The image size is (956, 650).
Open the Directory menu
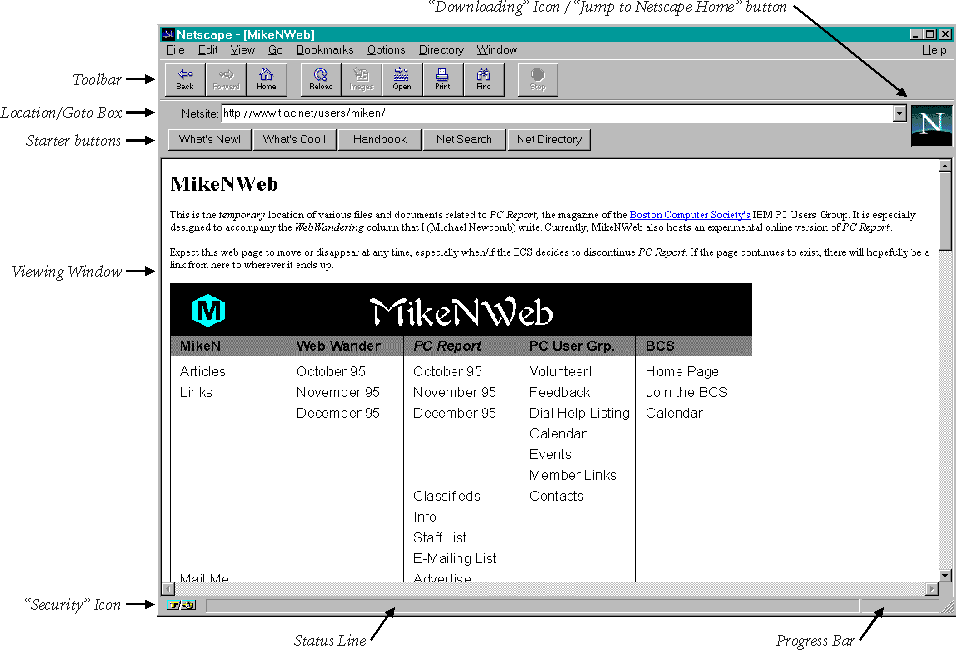pyautogui.click(x=441, y=50)
